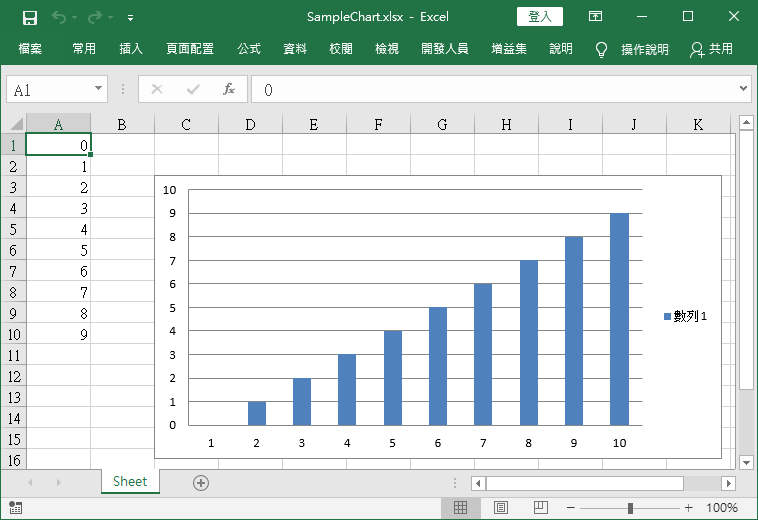Click the 登入 sign-in button
Image resolution: width=758 pixels, height=520 pixels.
pyautogui.click(x=539, y=16)
